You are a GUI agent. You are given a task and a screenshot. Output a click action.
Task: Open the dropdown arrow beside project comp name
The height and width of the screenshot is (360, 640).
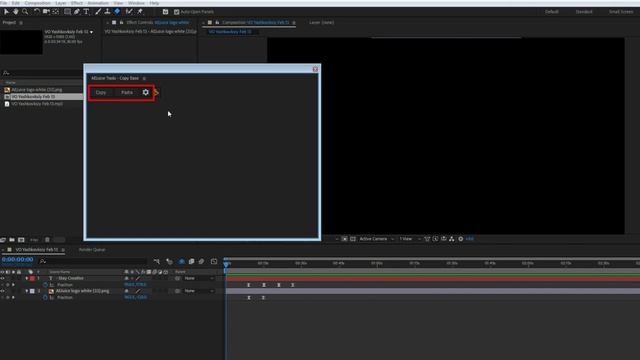91,32
